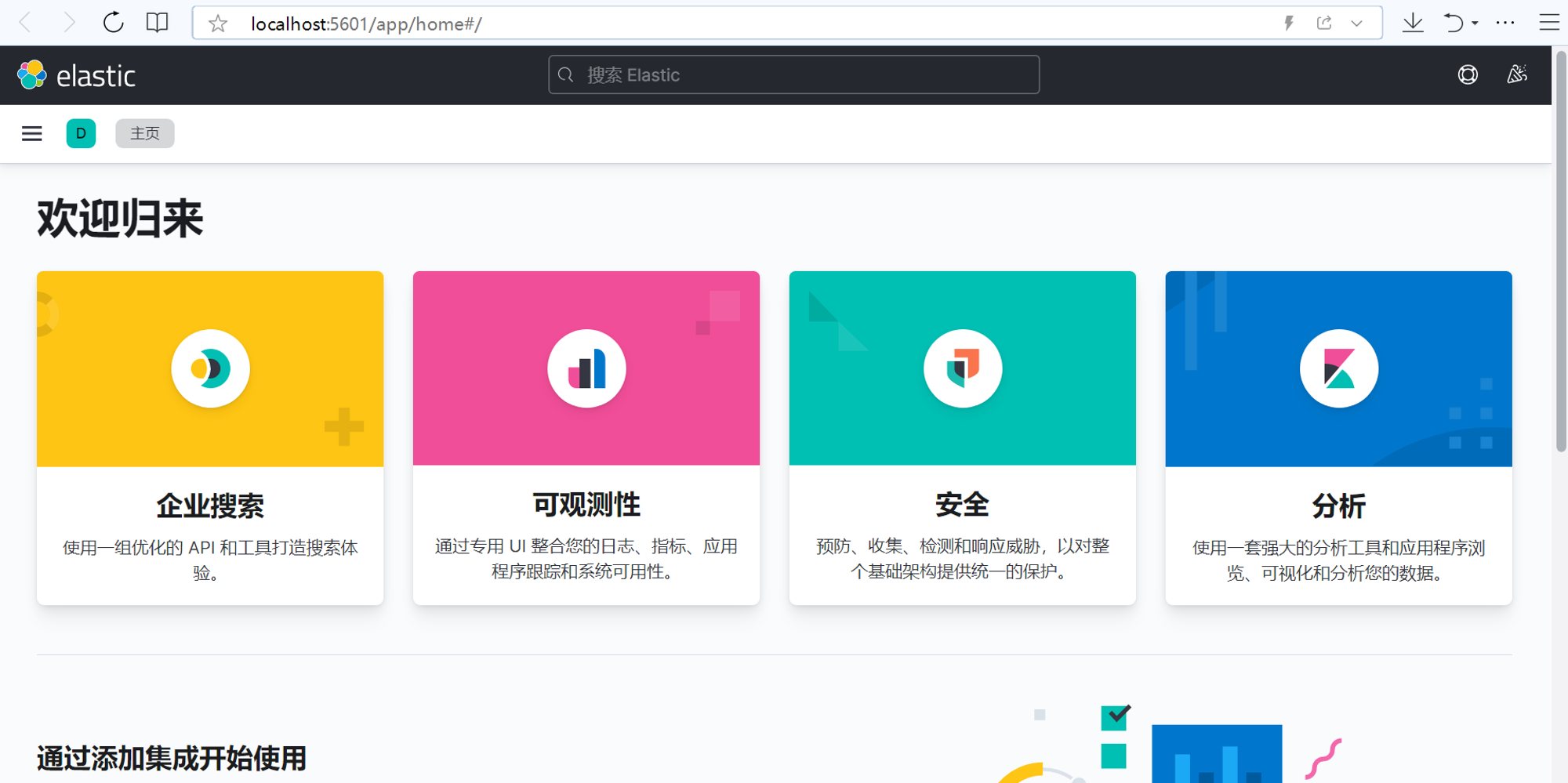Click the 欢迎归来 heading
The image size is (1568, 783).
(x=120, y=218)
